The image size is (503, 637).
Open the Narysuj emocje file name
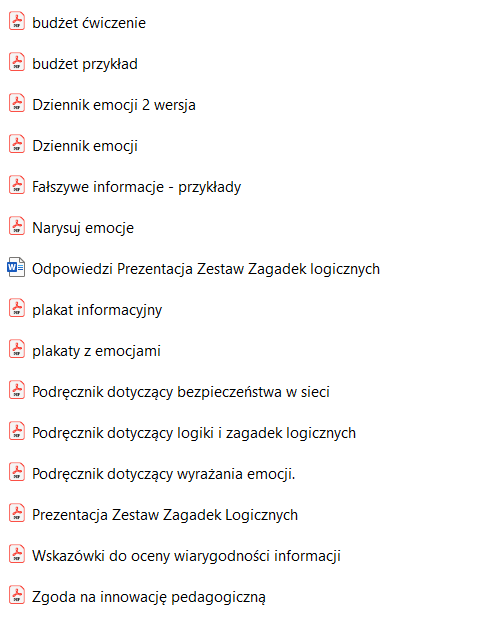pos(83,228)
